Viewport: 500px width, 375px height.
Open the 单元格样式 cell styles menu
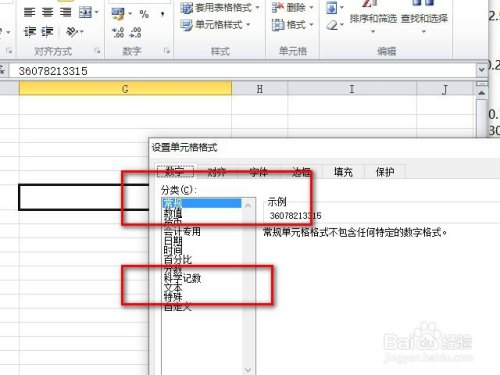click(215, 25)
